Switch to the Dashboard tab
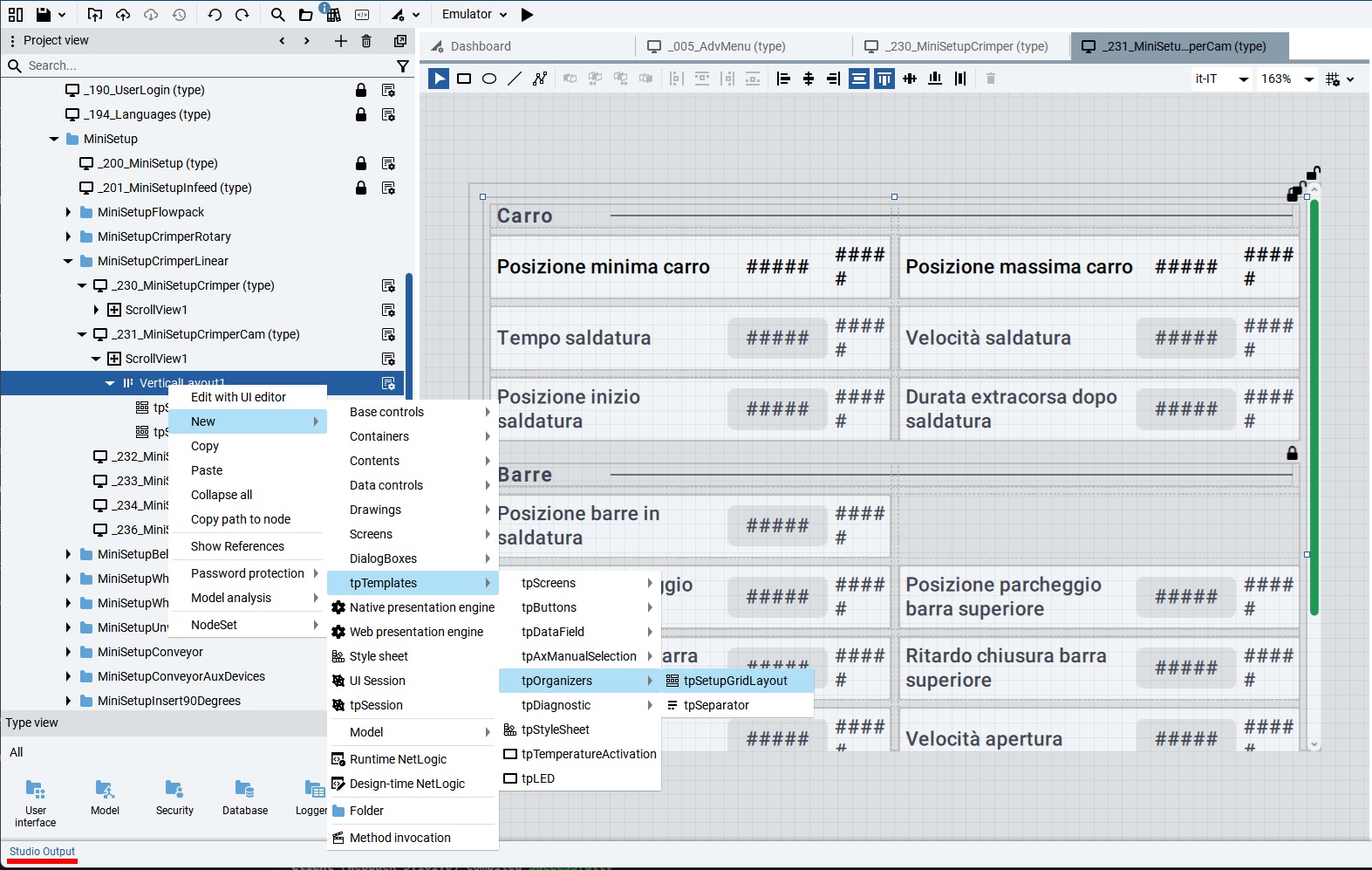The width and height of the screenshot is (1372, 870). coord(481,46)
